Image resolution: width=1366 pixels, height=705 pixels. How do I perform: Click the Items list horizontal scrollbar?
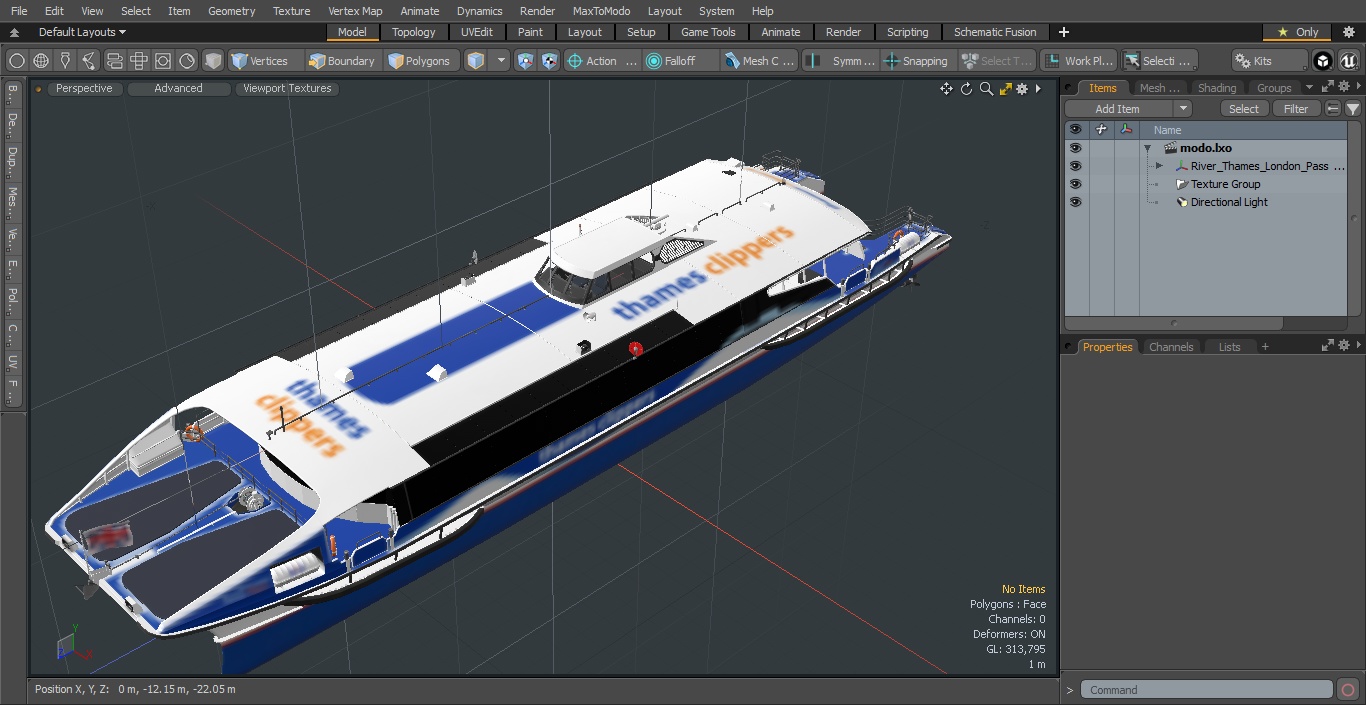pyautogui.click(x=1174, y=323)
